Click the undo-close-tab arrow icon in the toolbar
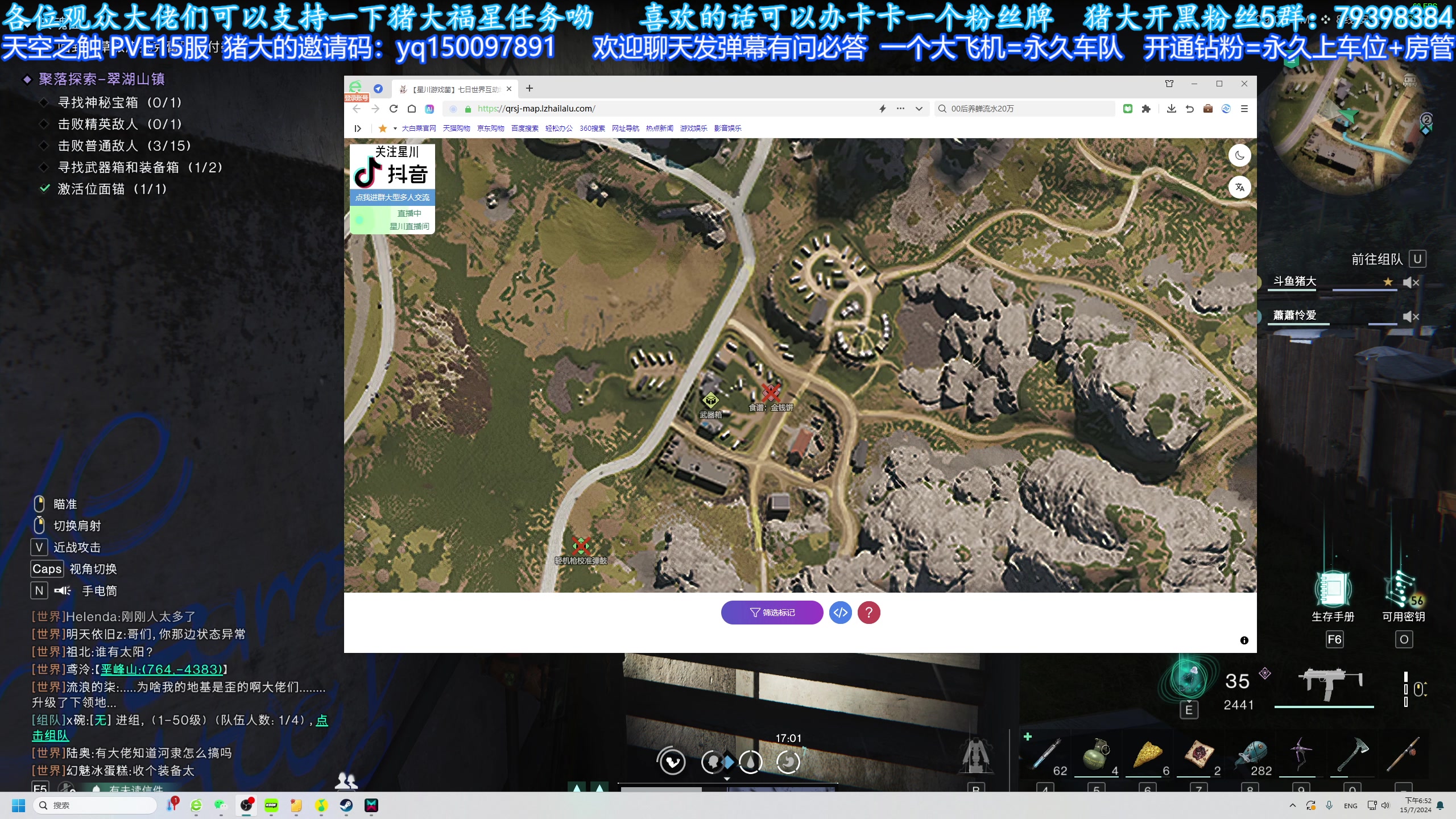Screen dimensions: 1456x819 (1189, 109)
